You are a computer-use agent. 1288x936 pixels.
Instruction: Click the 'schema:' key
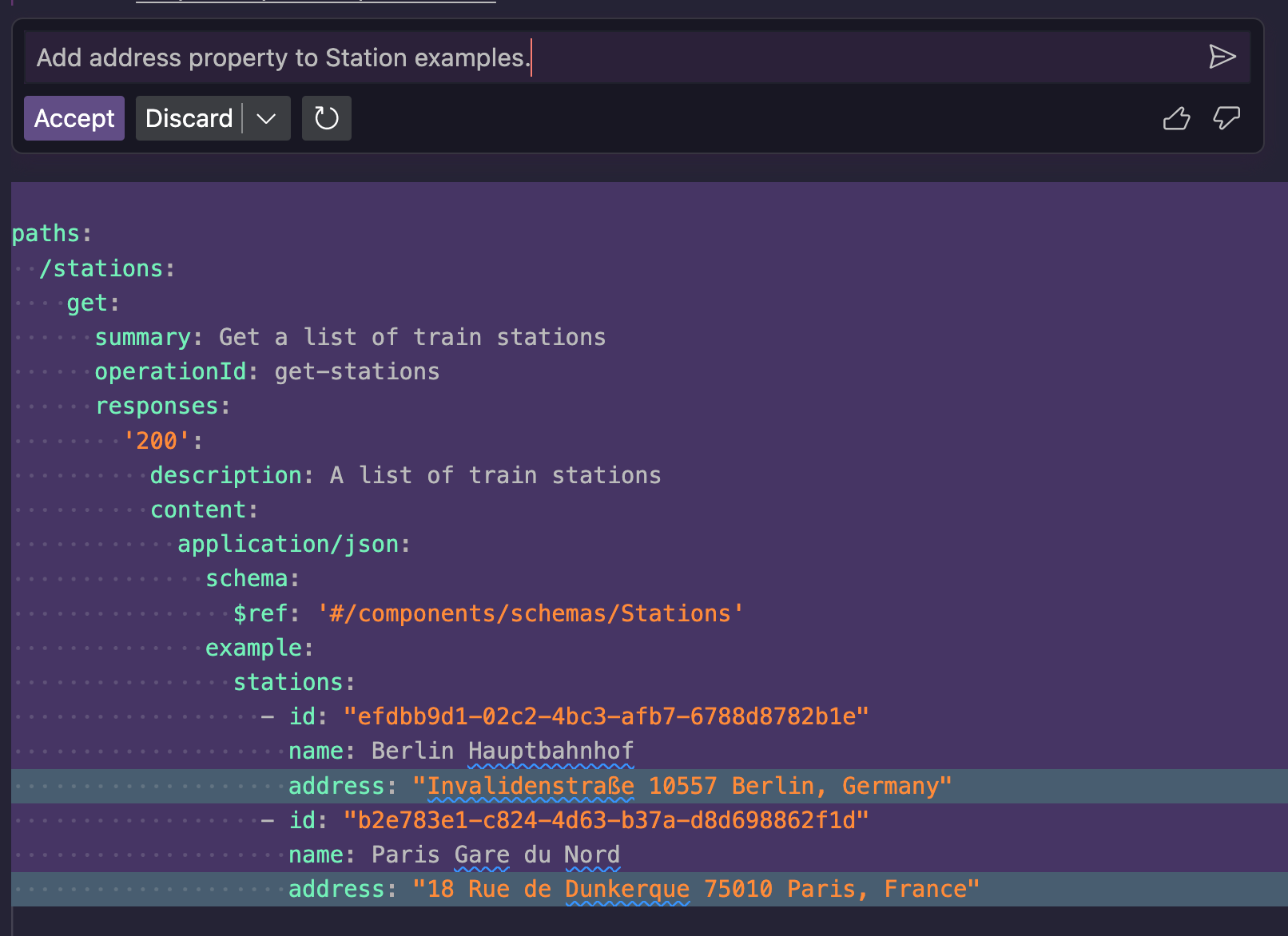(252, 578)
